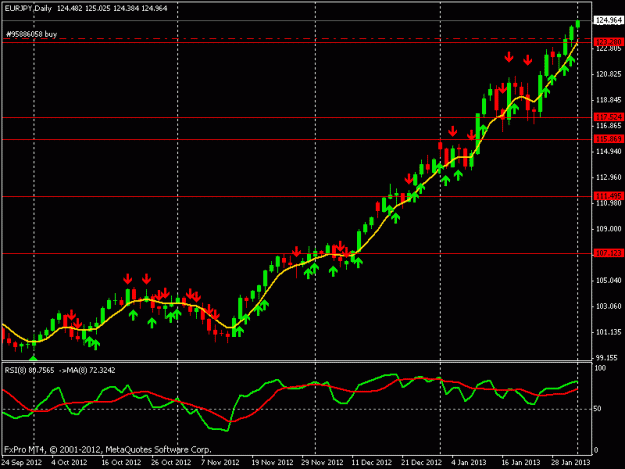This screenshot has width=625, height=469.
Task: Click the 4 Oct 2012 date label
Action: click(69, 463)
